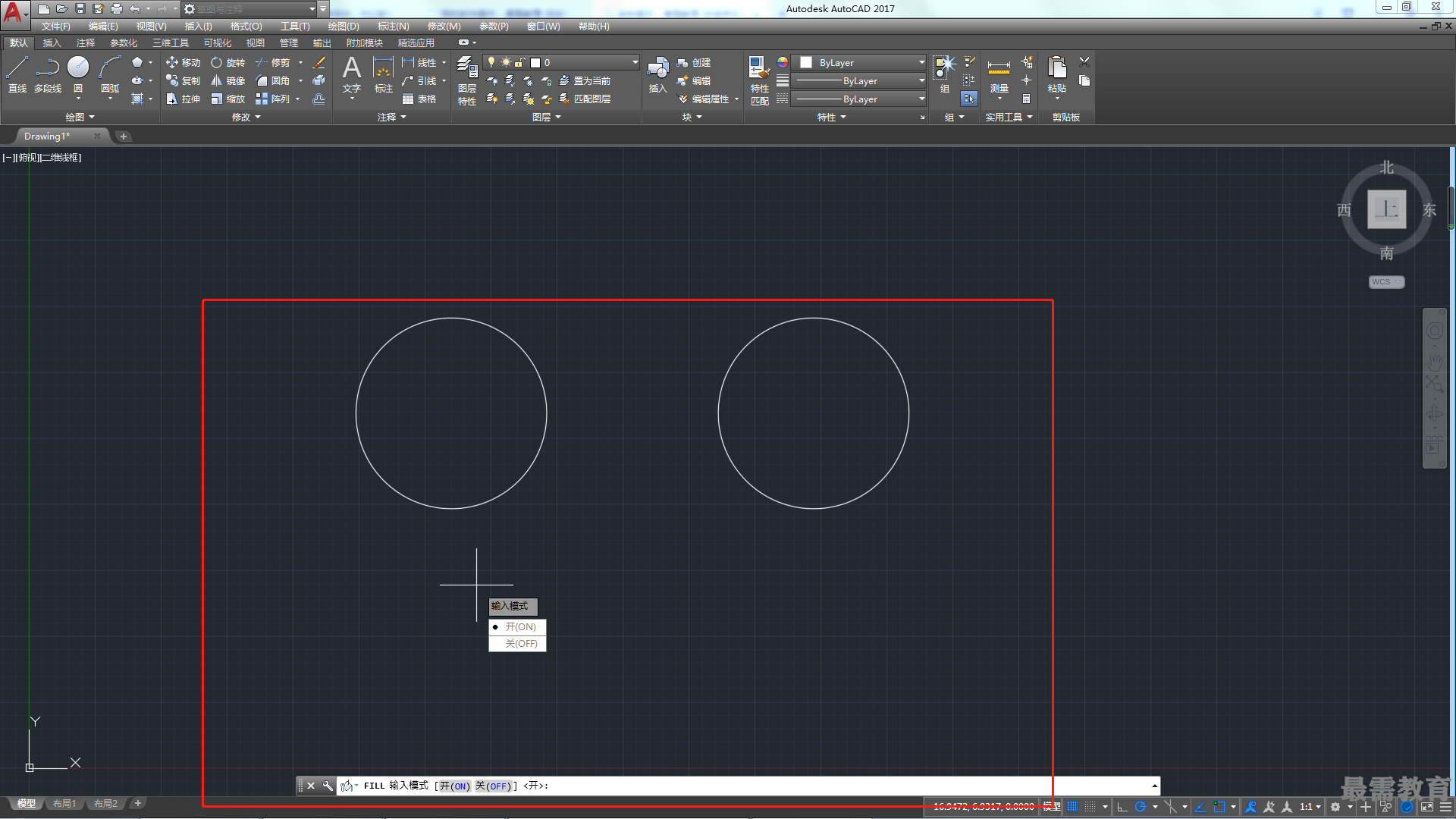Click the white layer 0 color swatch

tap(535, 63)
